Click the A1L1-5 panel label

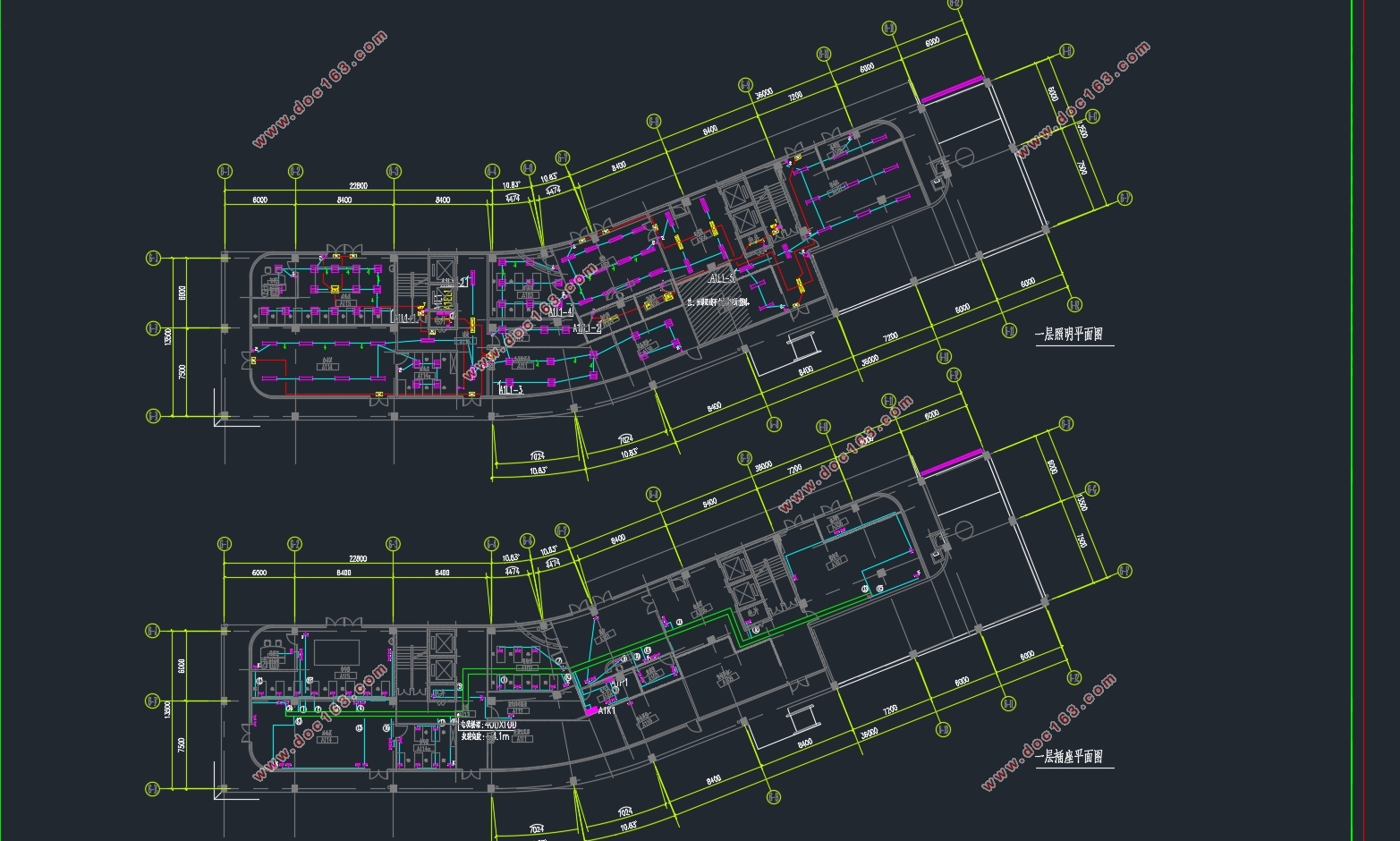722,278
